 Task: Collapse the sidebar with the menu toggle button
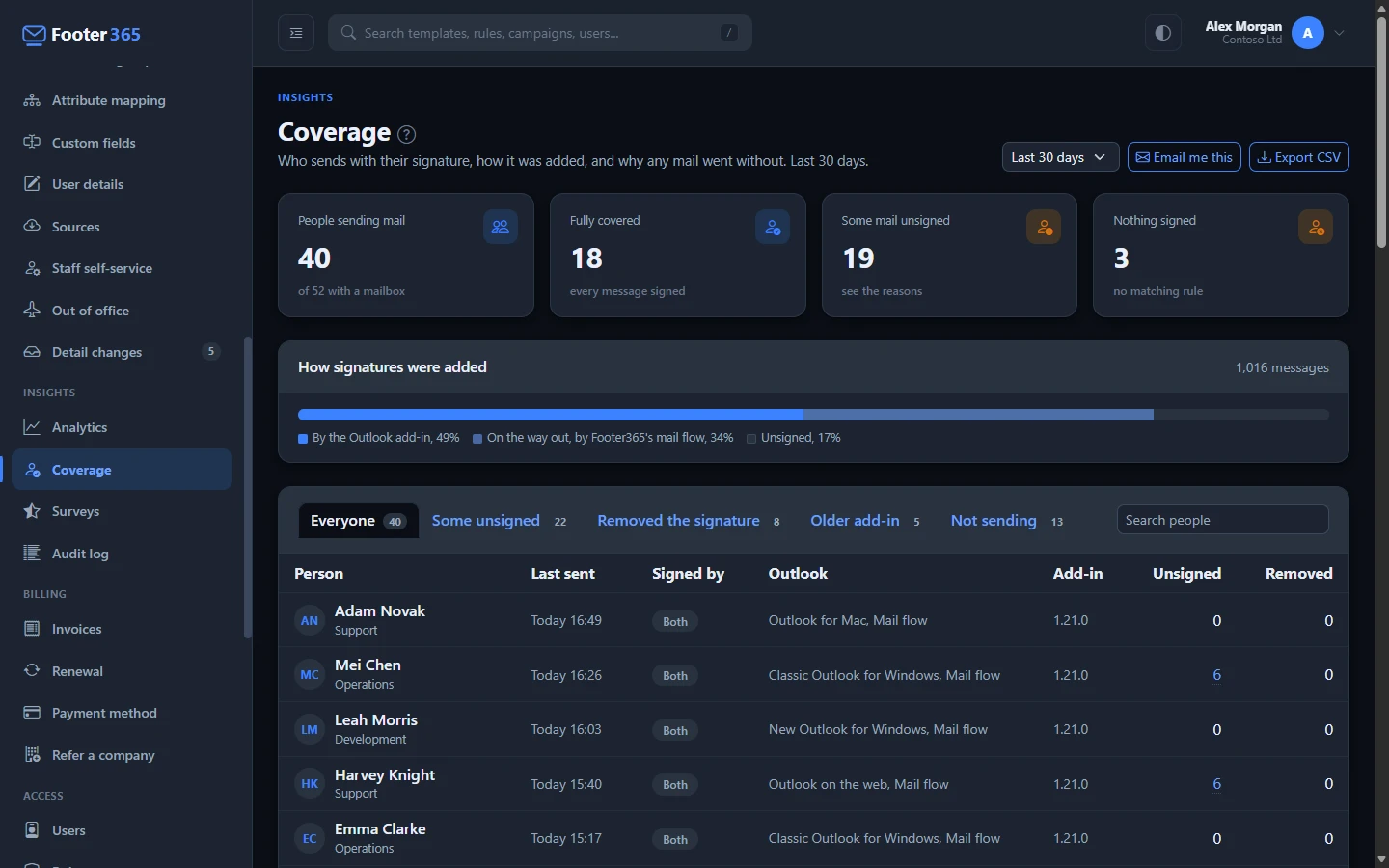pos(296,33)
